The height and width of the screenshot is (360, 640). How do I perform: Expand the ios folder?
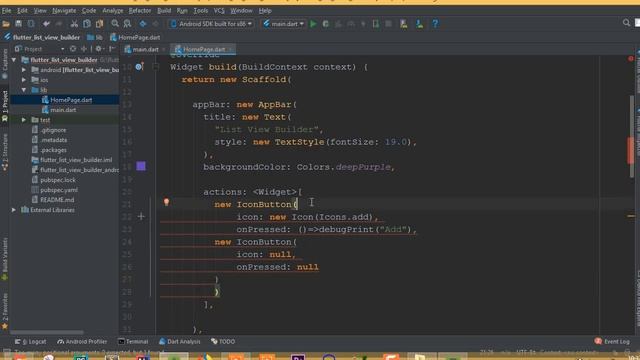tap(24, 80)
